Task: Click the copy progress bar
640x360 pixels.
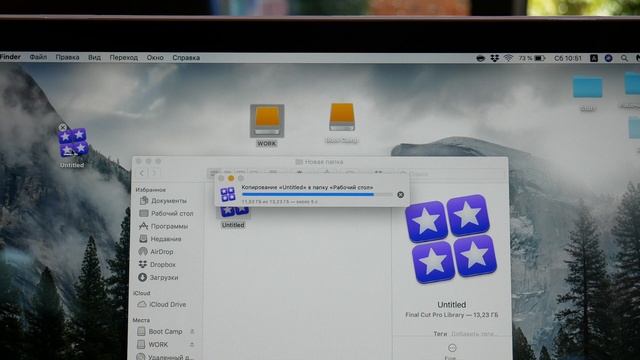Action: (317, 195)
